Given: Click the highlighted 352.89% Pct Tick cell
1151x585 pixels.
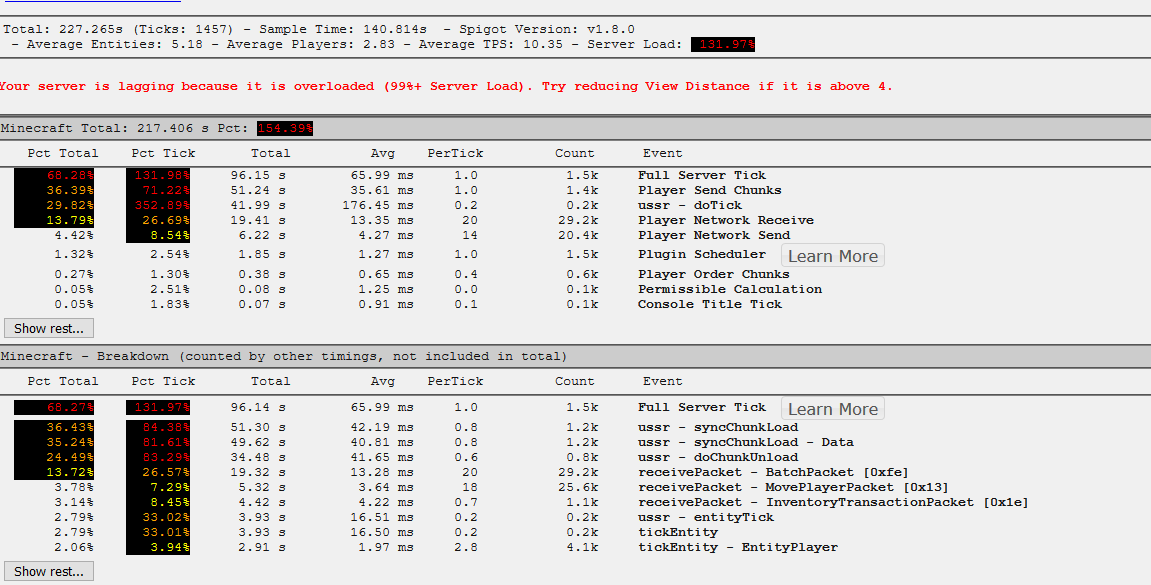Looking at the screenshot, I should tap(161, 204).
